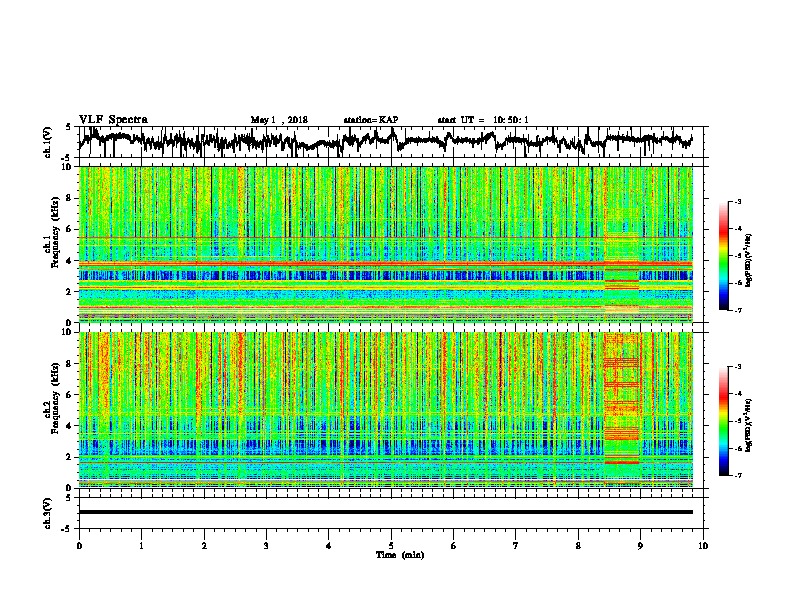Image resolution: width=792 pixels, height=612 pixels.
Task: Click the "start UT = 10:50: 1" text
Action: pos(483,120)
